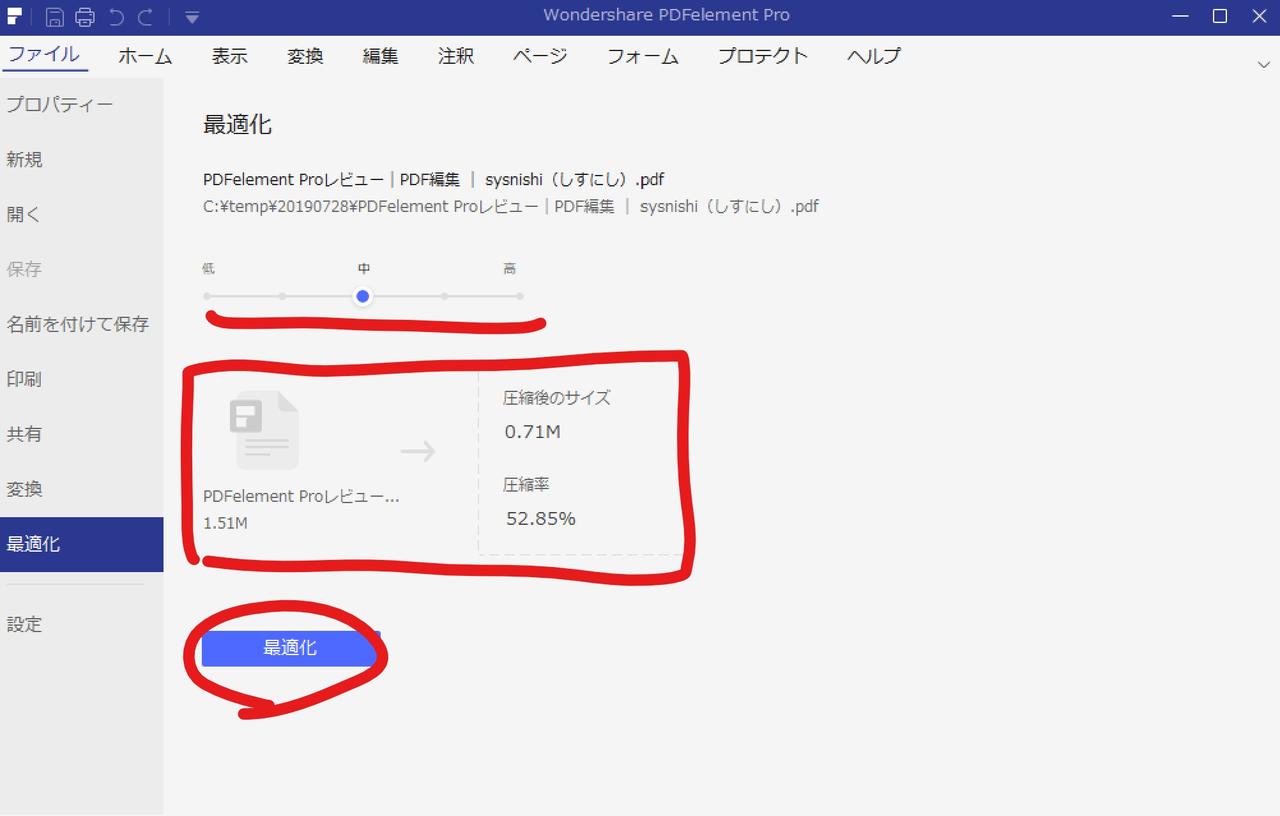Click the 圧縮後のサイズ label
This screenshot has width=1280, height=816.
pyautogui.click(x=556, y=397)
